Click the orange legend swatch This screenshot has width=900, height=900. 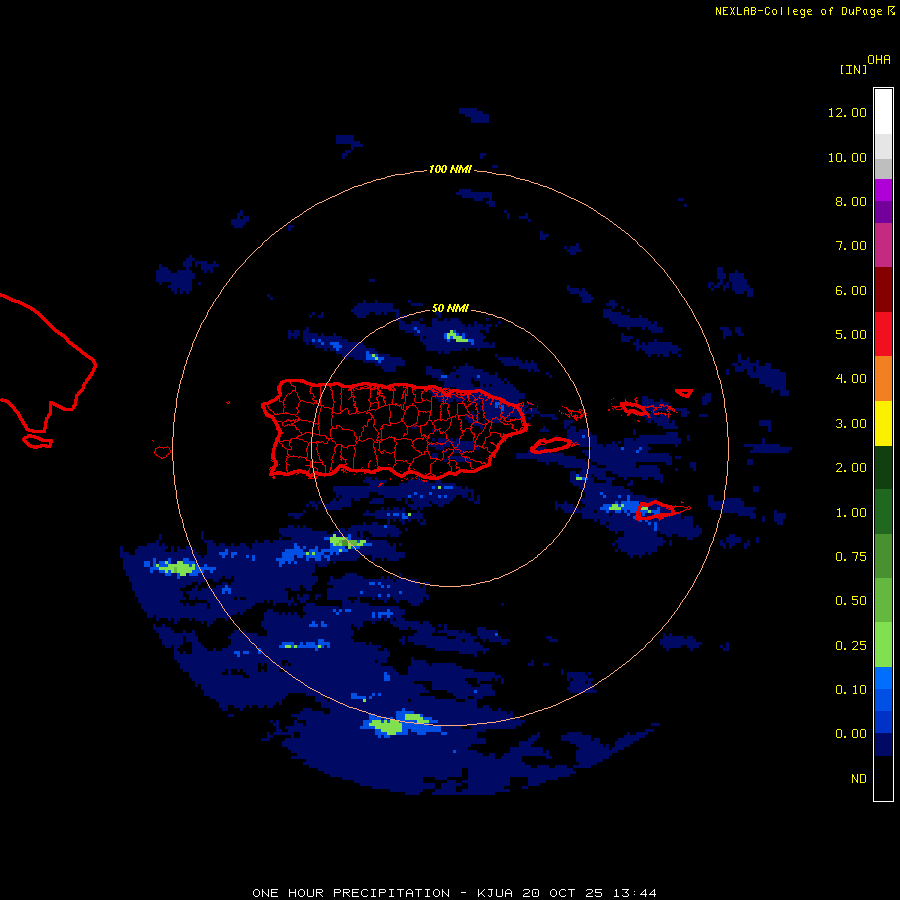click(883, 378)
